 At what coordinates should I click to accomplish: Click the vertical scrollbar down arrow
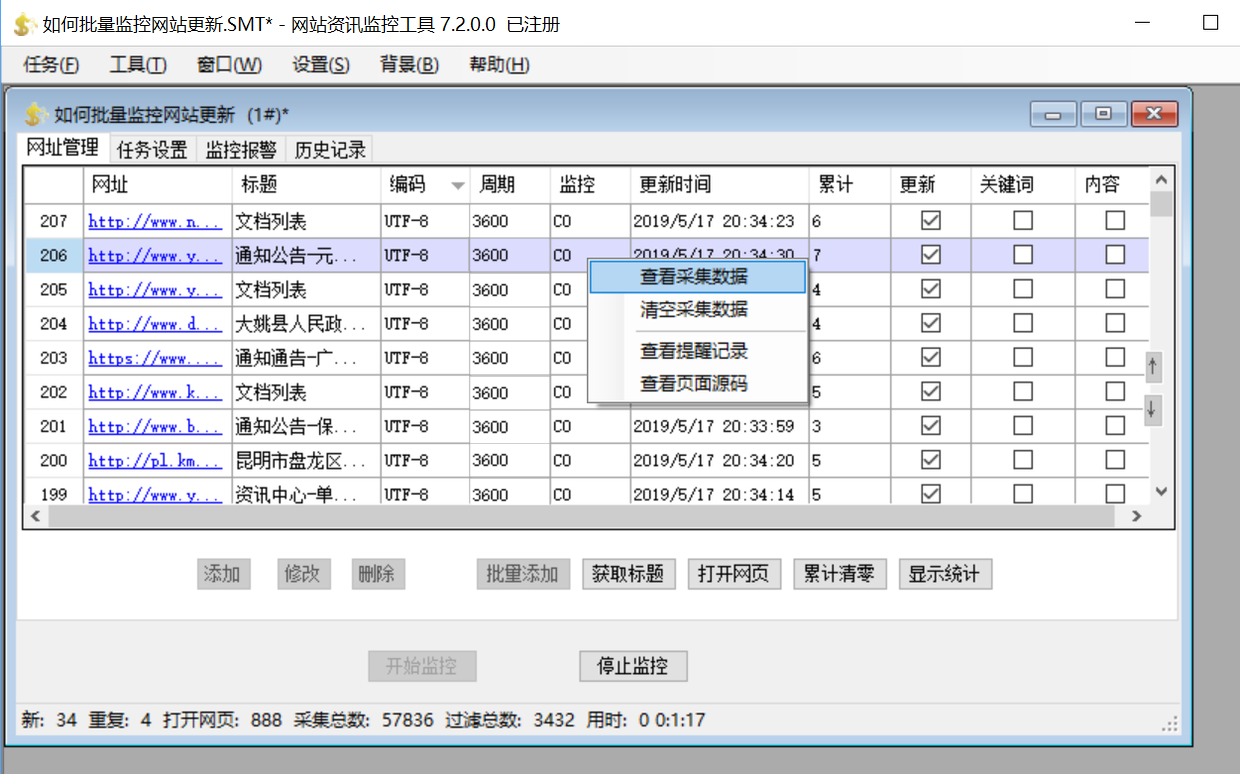tap(1161, 492)
